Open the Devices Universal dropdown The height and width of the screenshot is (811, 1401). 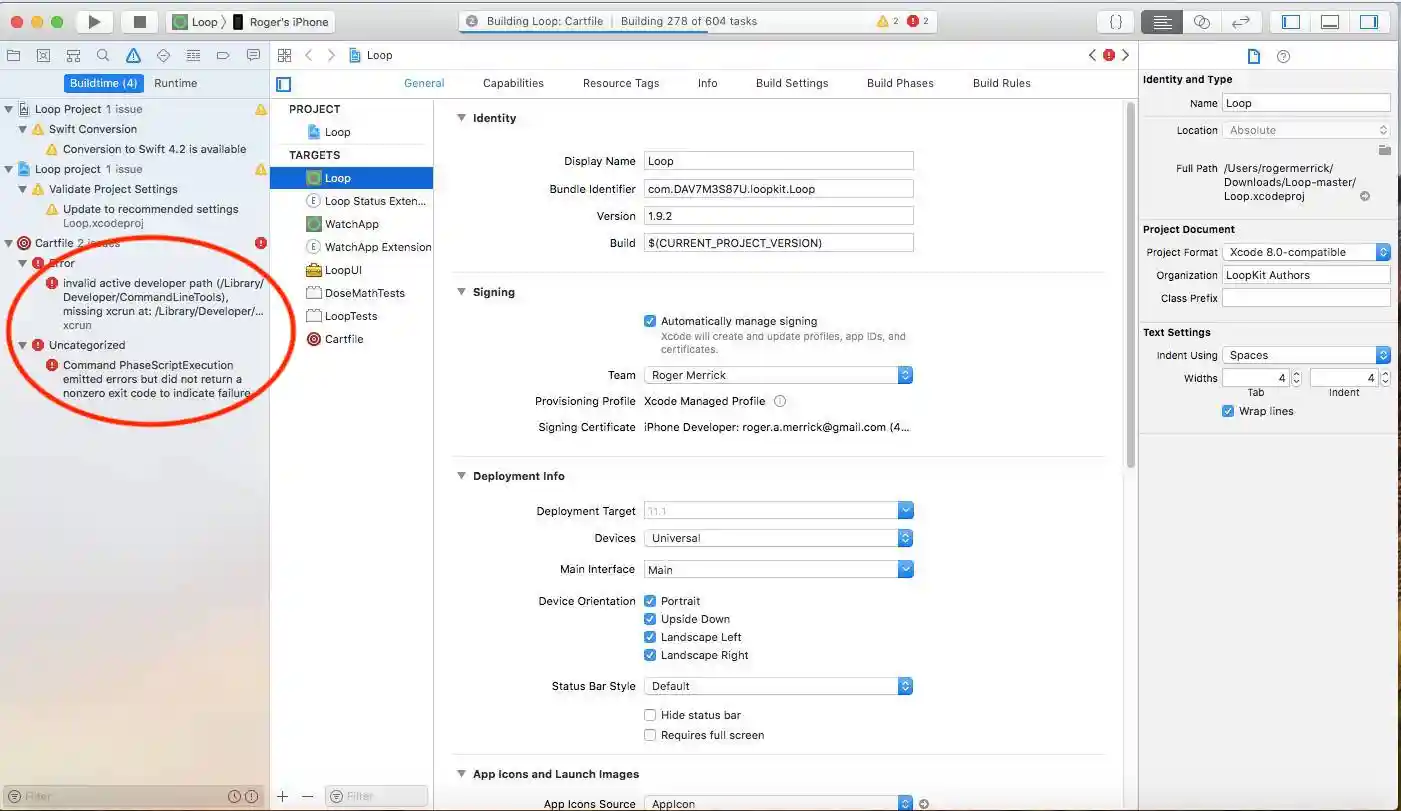pos(778,538)
